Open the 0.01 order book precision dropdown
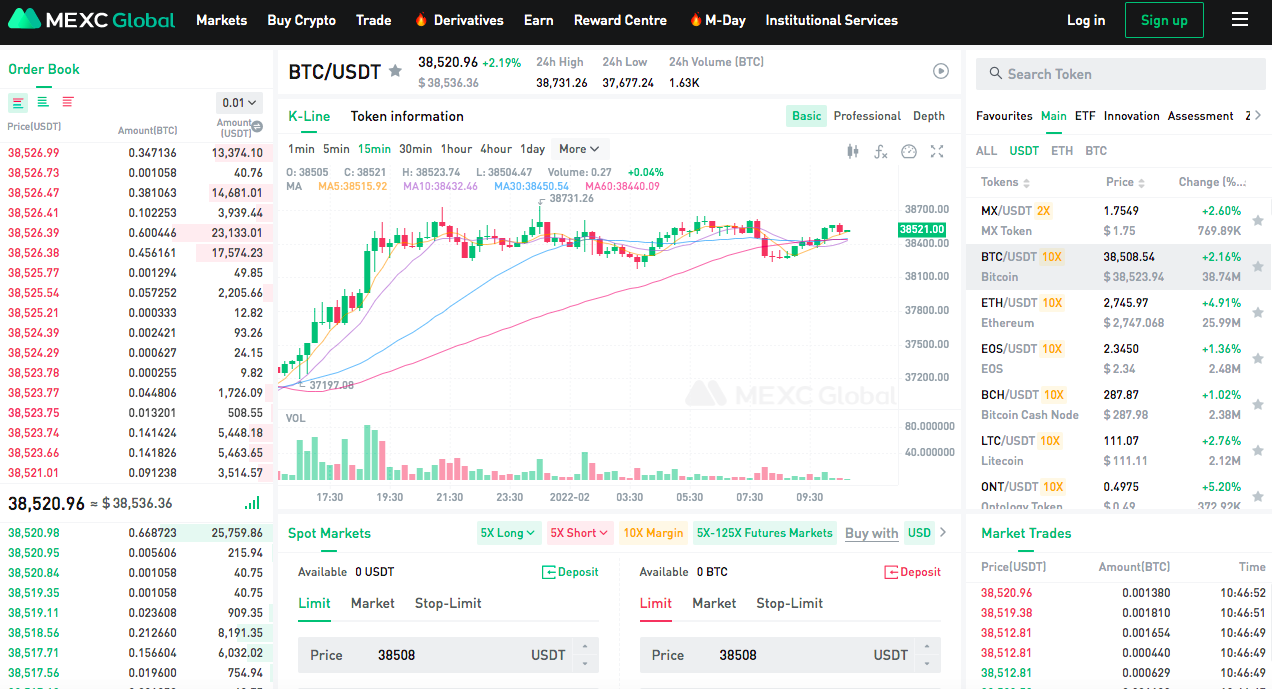 tap(240, 102)
